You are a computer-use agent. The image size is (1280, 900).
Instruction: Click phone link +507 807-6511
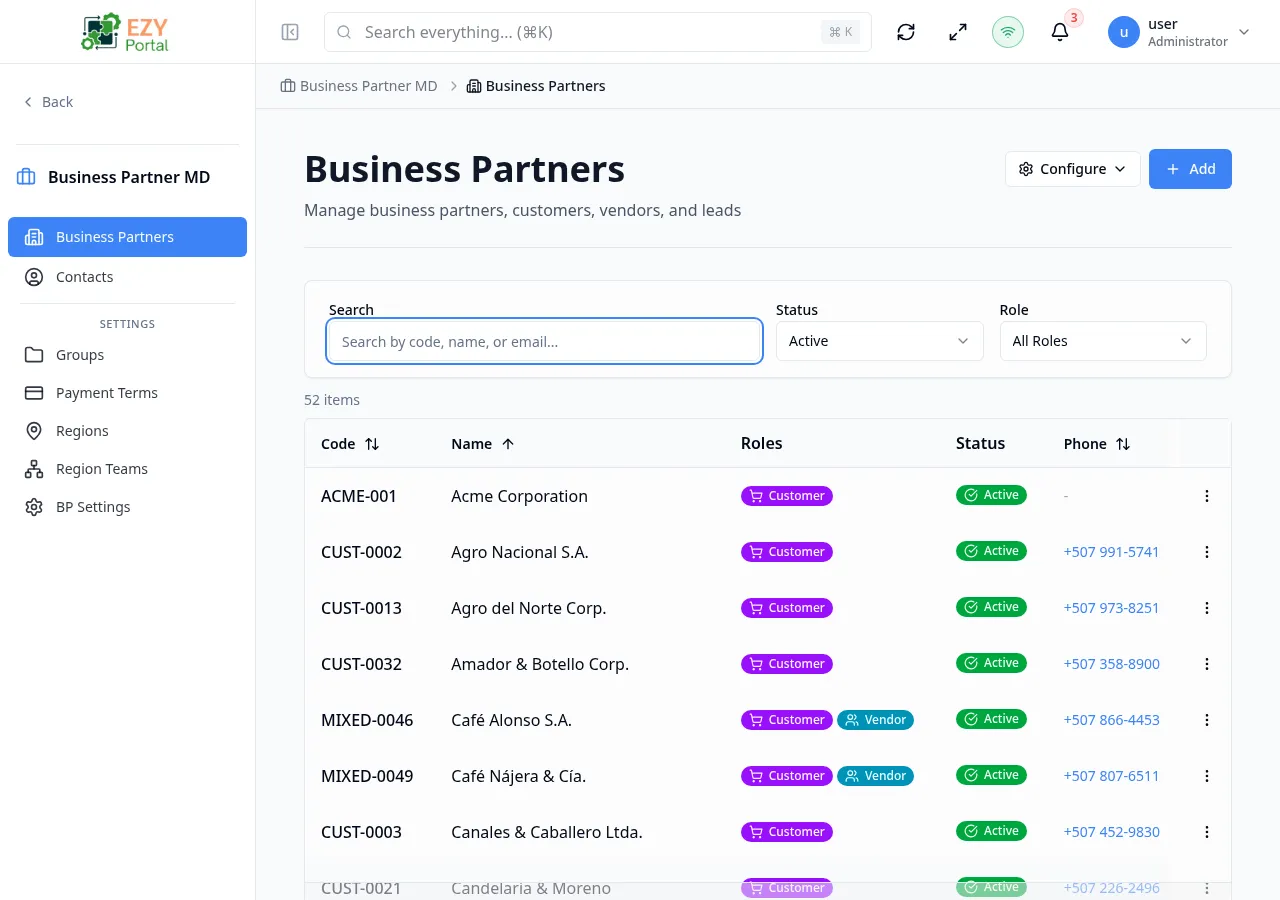[x=1111, y=776]
